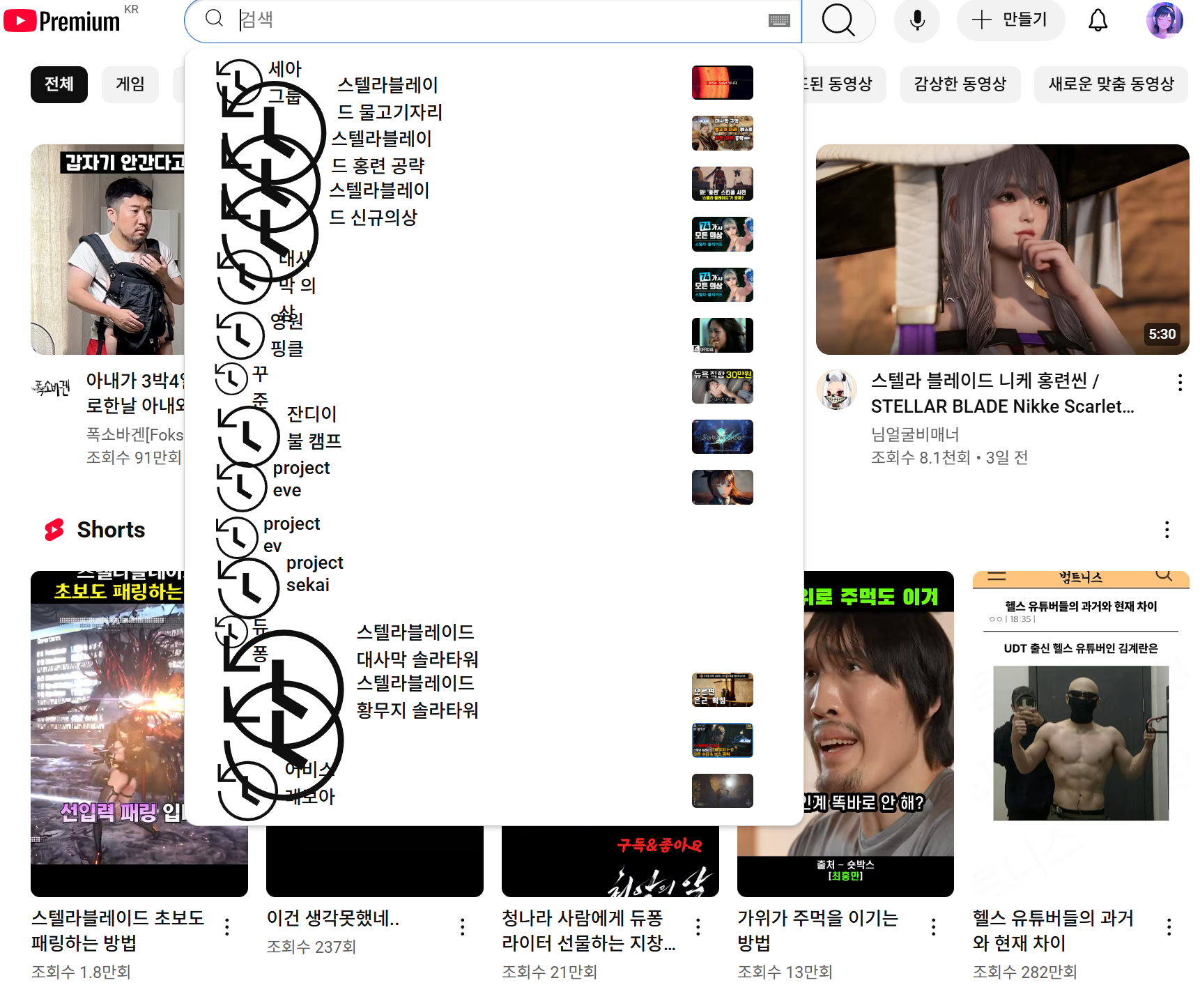Choose suggestion project sekai

(314, 574)
